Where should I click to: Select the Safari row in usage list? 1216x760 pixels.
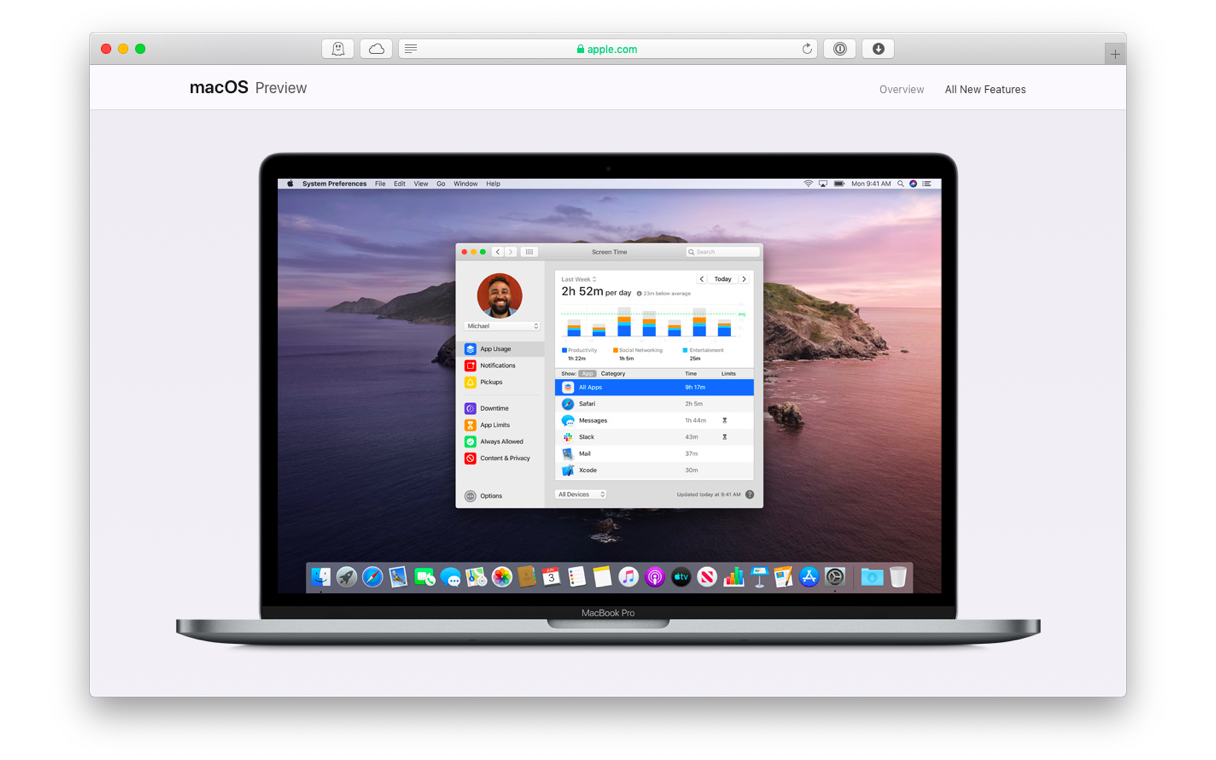[654, 404]
